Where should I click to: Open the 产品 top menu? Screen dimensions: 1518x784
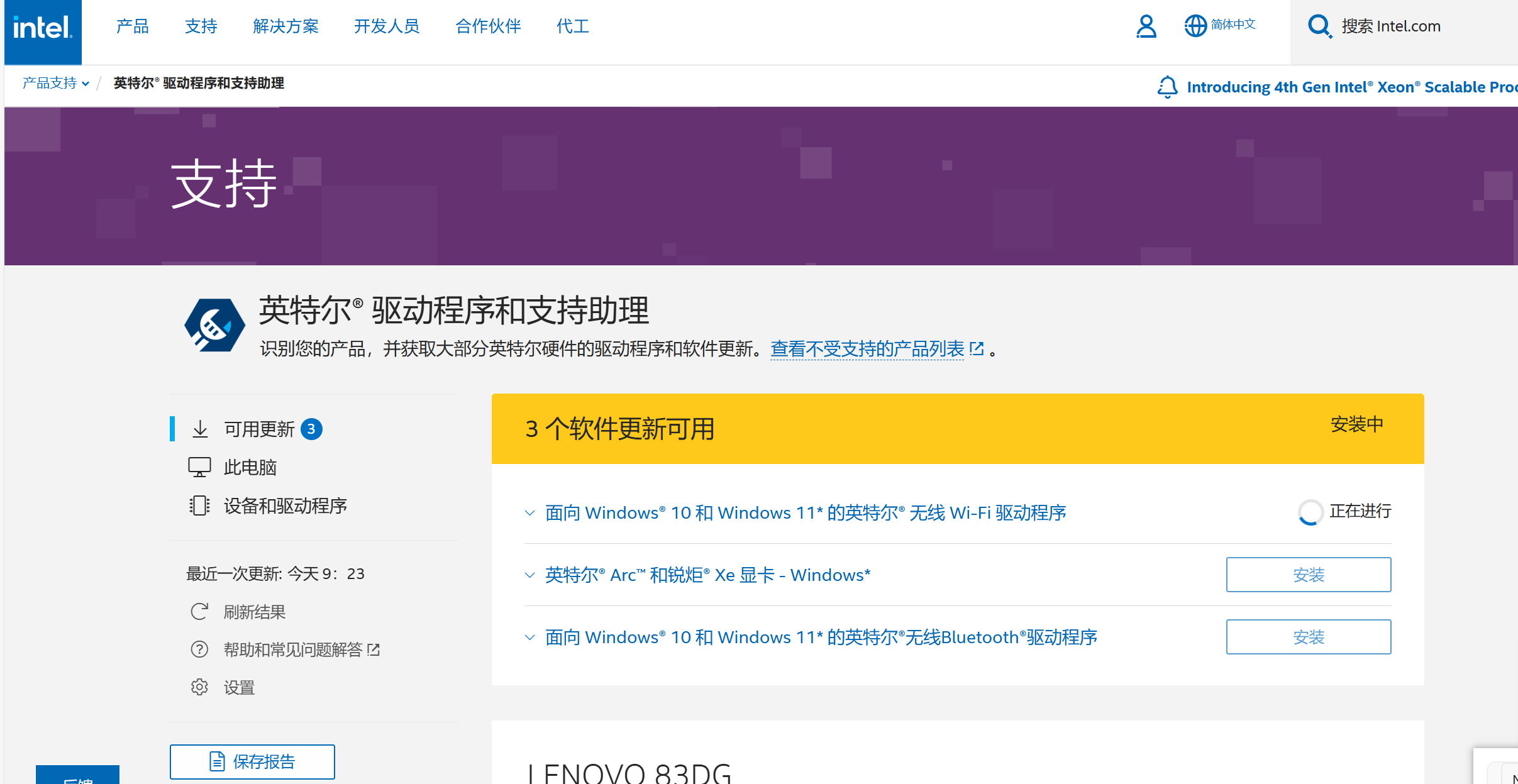pyautogui.click(x=132, y=26)
